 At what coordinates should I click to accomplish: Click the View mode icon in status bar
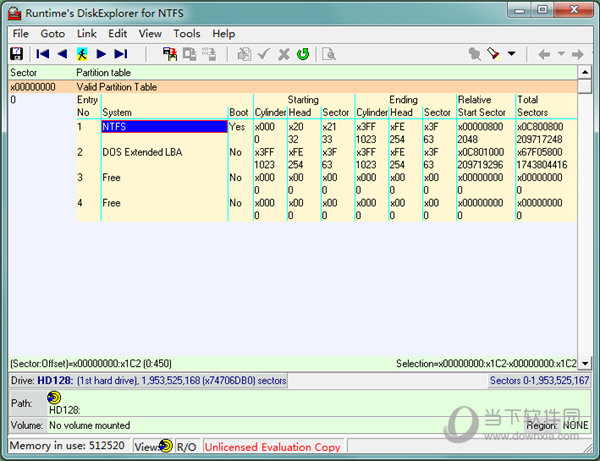click(166, 445)
